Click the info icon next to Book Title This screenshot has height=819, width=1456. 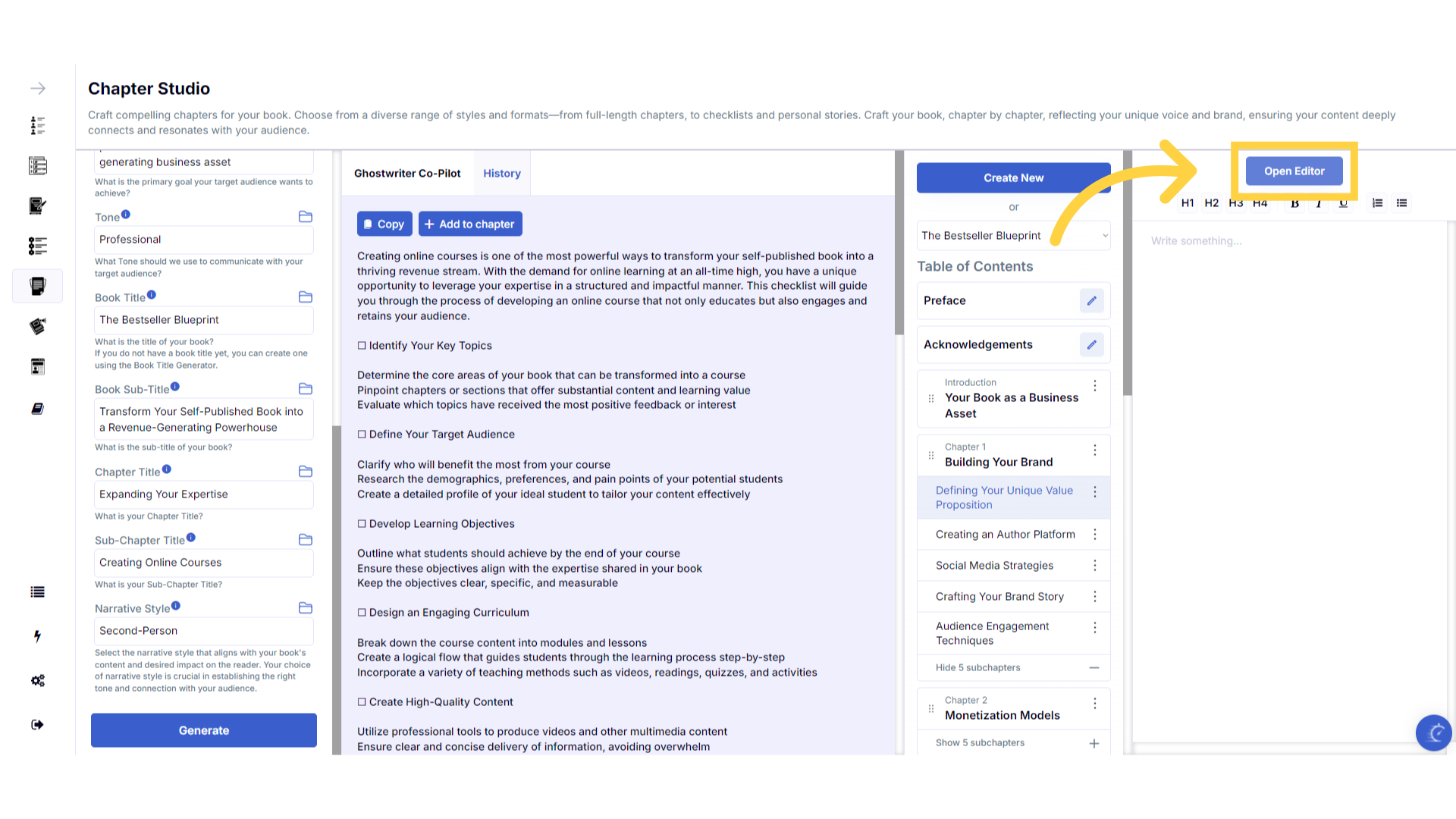click(152, 295)
